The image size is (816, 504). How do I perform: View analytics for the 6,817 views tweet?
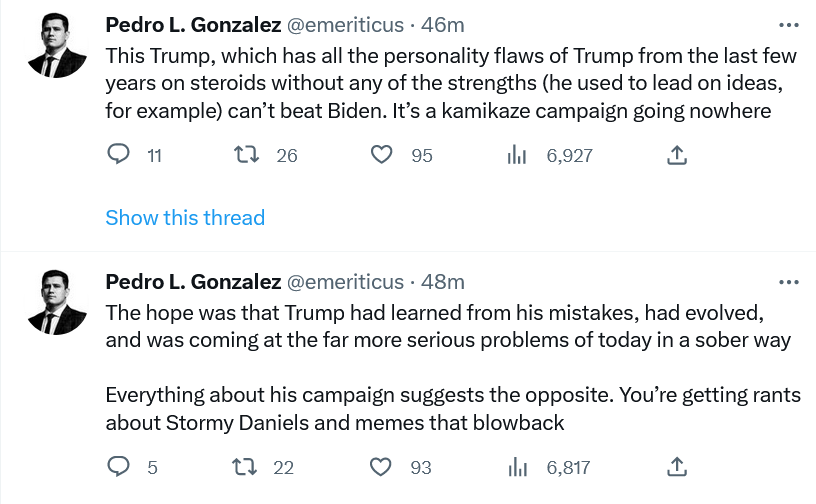pos(517,467)
